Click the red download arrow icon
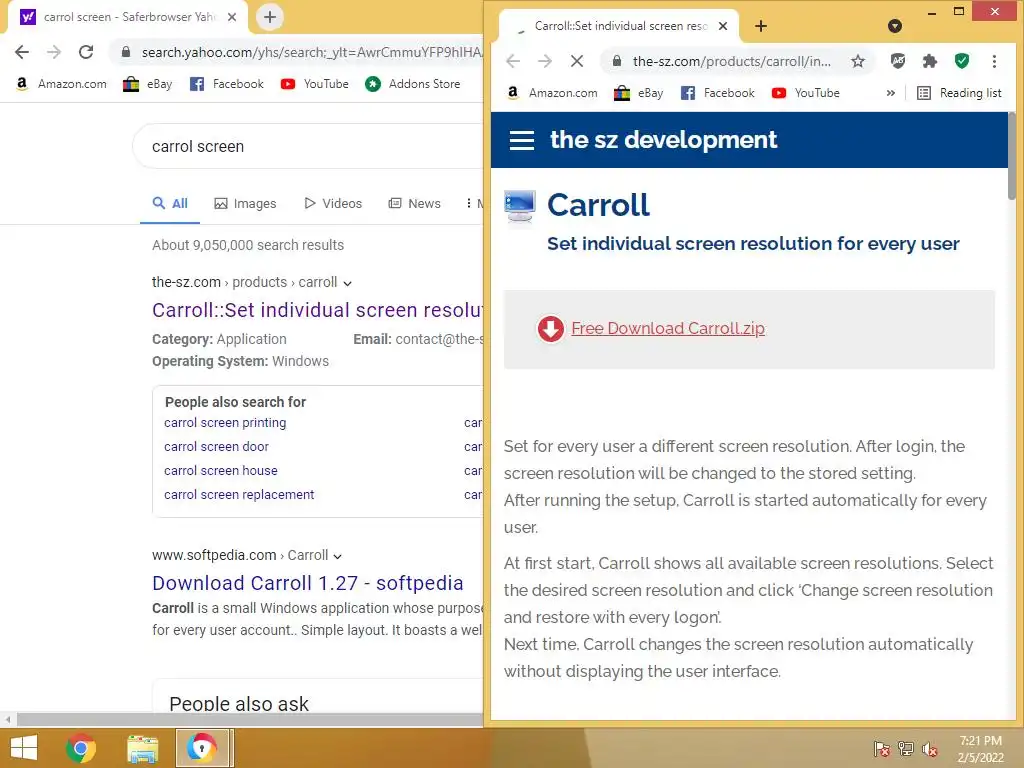The width and height of the screenshot is (1024, 768). pos(551,329)
